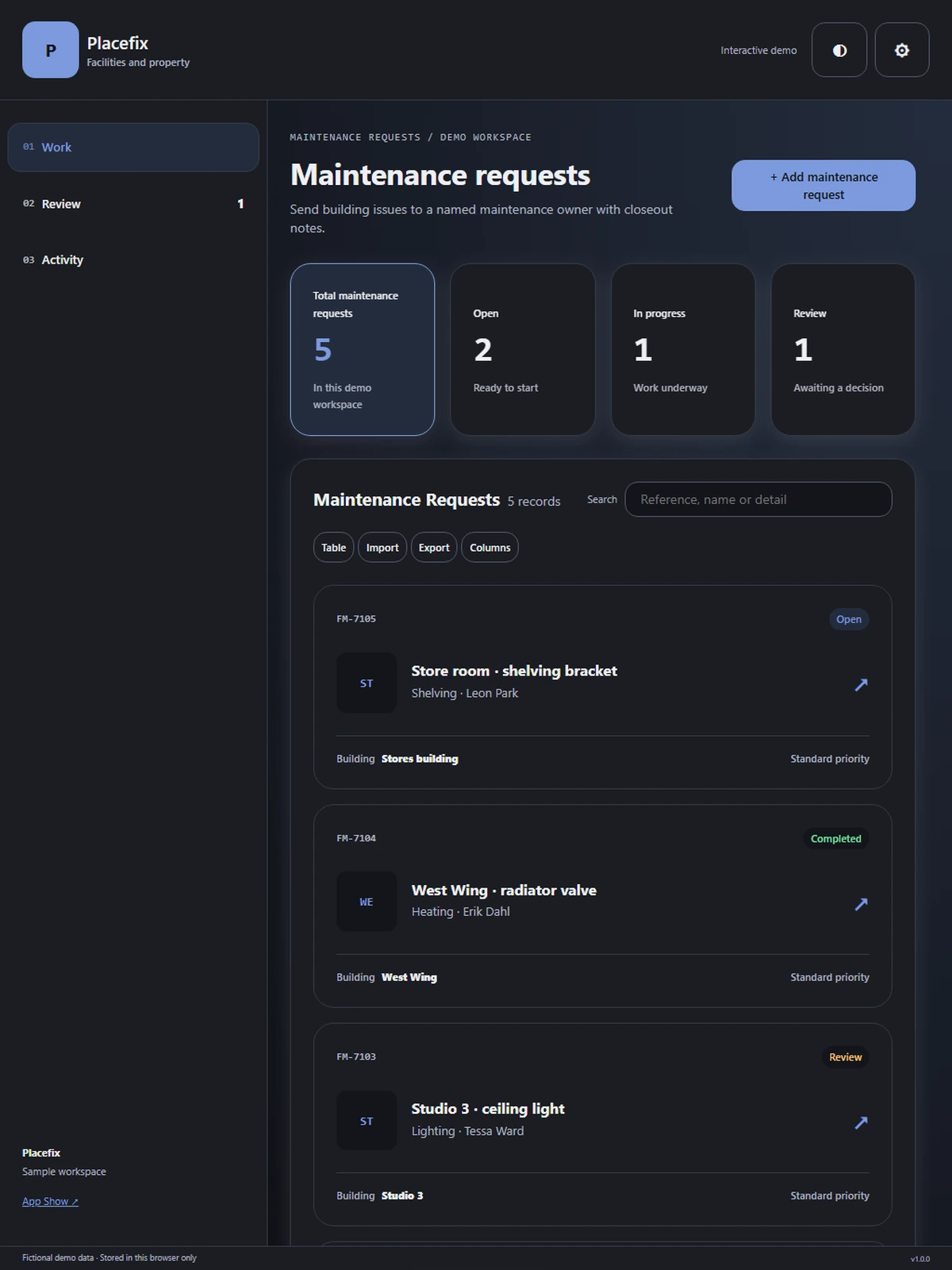Click Stores building value
The width and height of the screenshot is (952, 1270).
(x=420, y=759)
